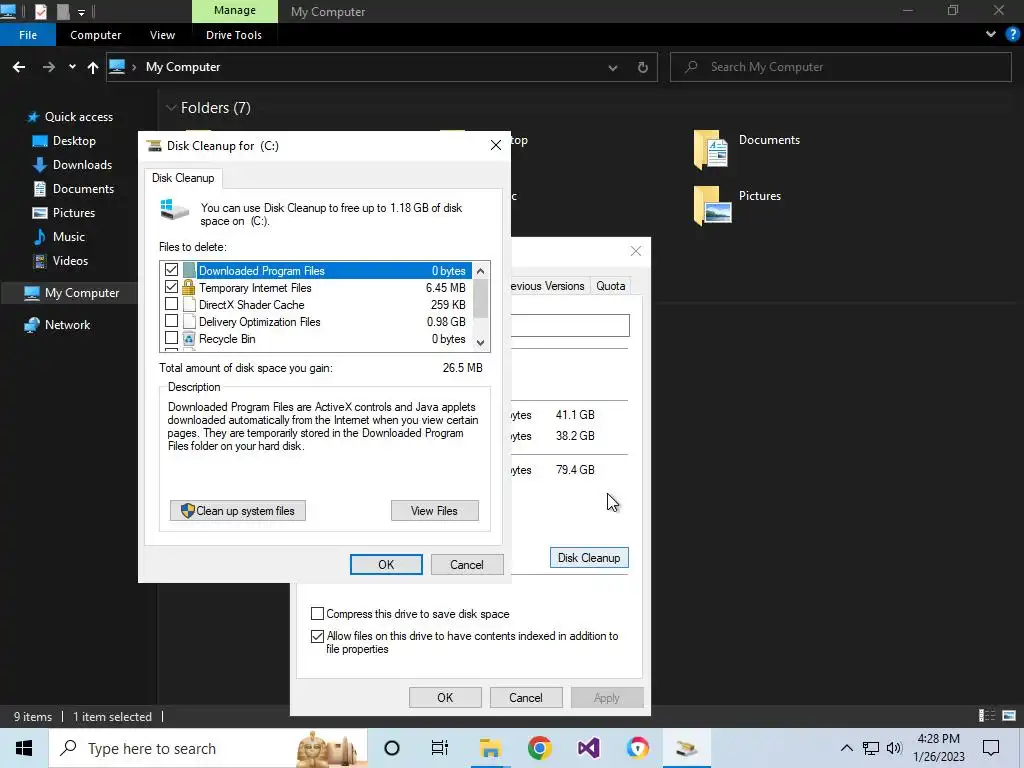Switch to large icons view layout

[1009, 716]
